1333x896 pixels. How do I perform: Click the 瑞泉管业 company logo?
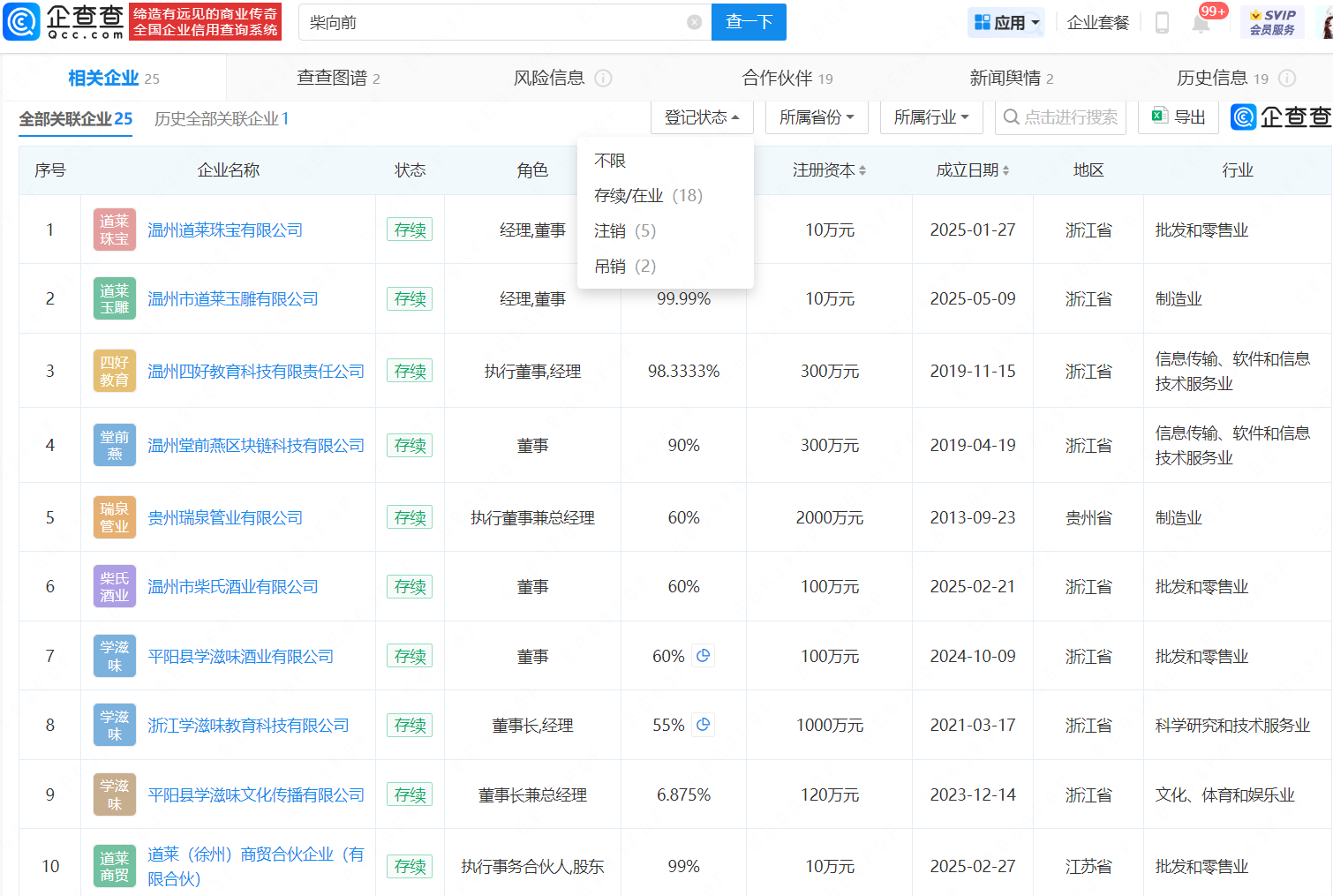tap(115, 517)
